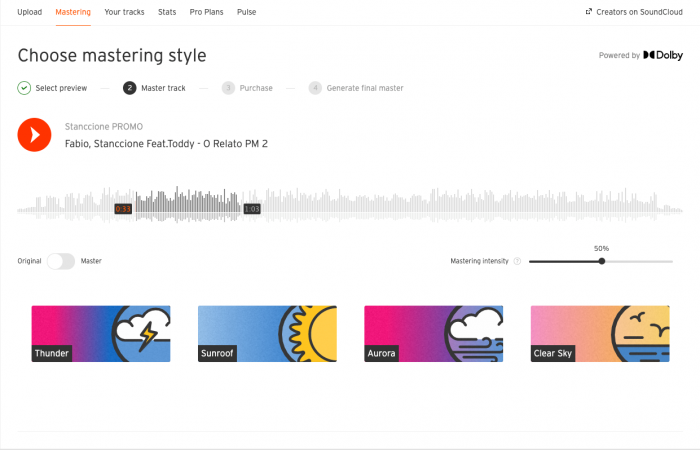Click the 1:03 end marker on waveform
The height and width of the screenshot is (450, 700).
point(252,209)
